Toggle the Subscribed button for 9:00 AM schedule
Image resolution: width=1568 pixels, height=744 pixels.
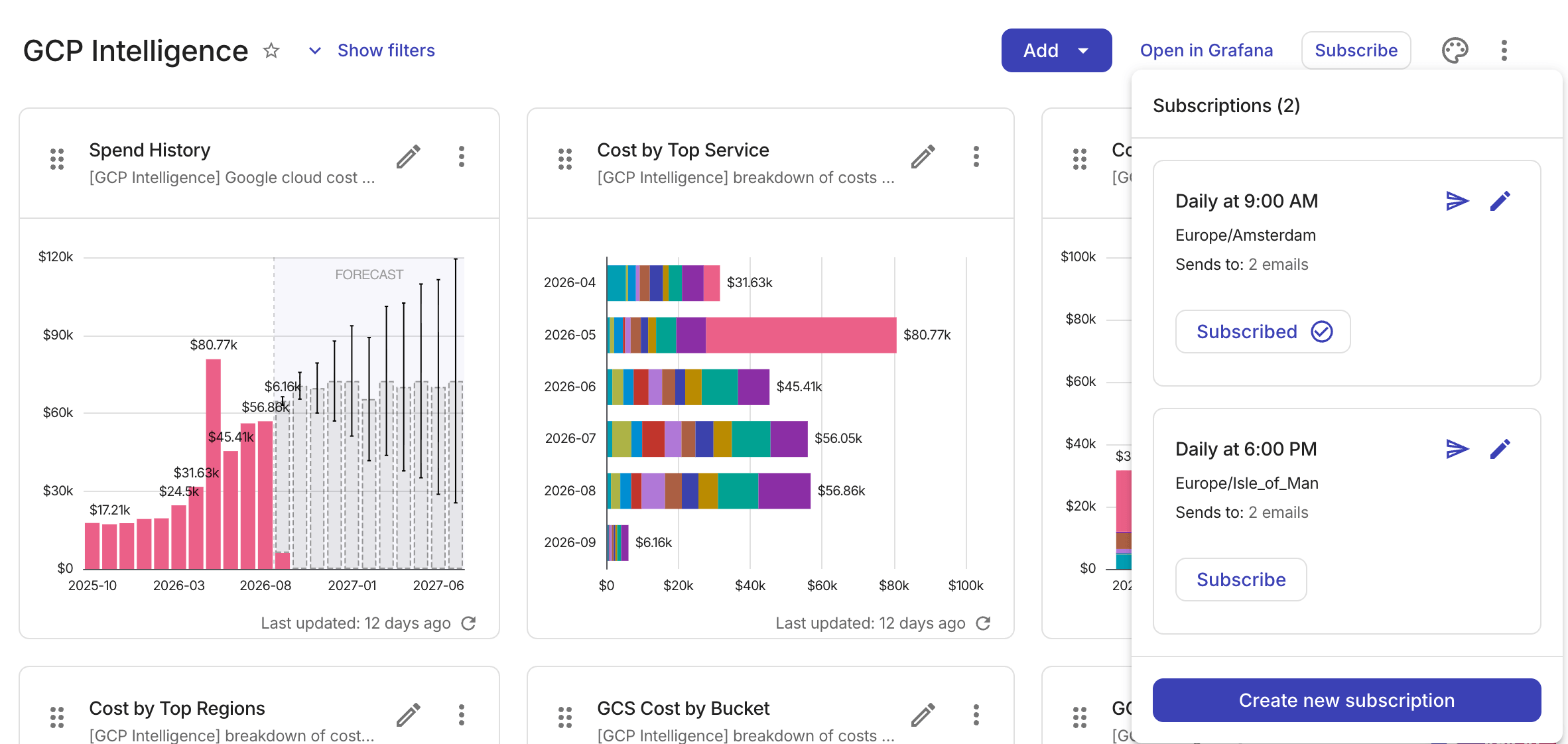coord(1263,332)
